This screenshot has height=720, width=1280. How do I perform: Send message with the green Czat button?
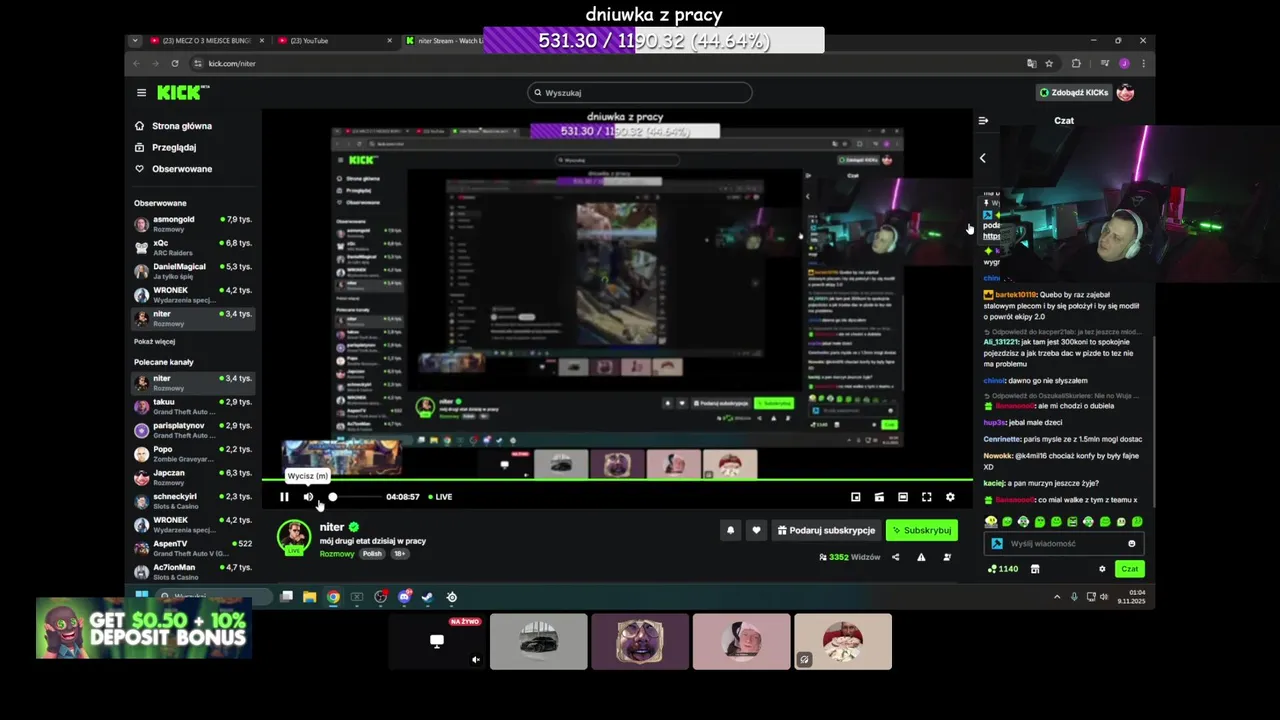pyautogui.click(x=1129, y=569)
